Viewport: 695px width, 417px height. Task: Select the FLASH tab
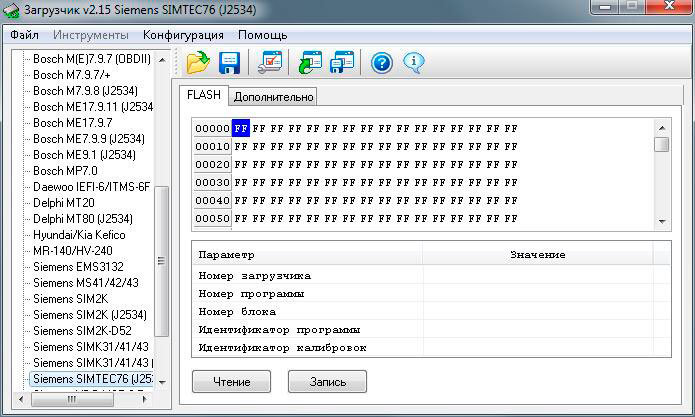[204, 96]
